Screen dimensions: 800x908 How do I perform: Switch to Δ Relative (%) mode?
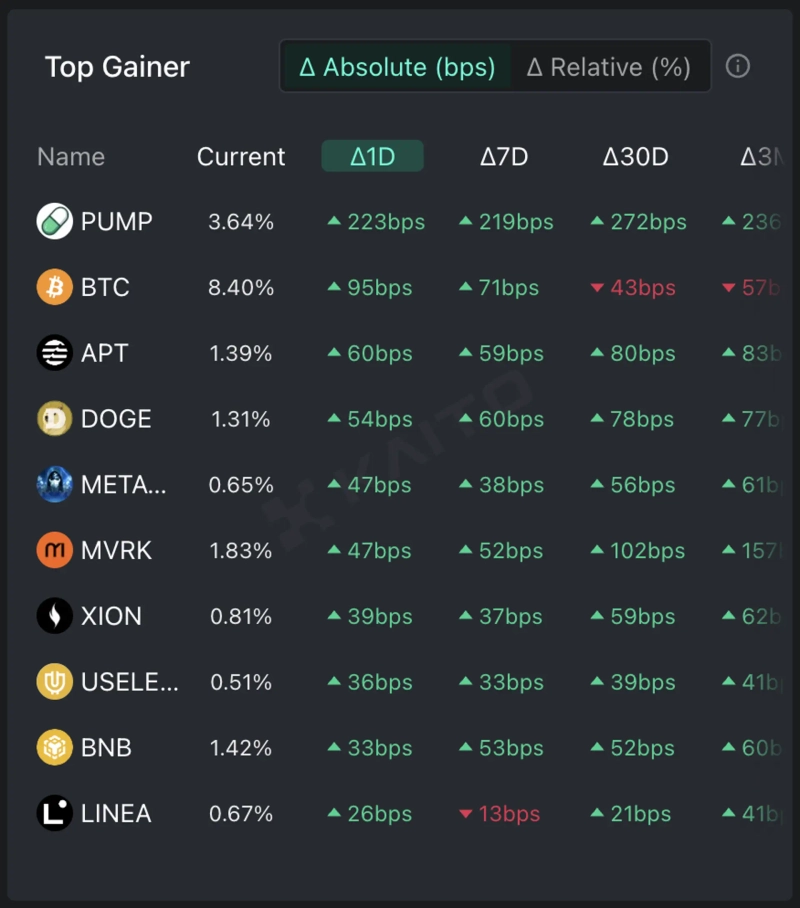(x=609, y=67)
